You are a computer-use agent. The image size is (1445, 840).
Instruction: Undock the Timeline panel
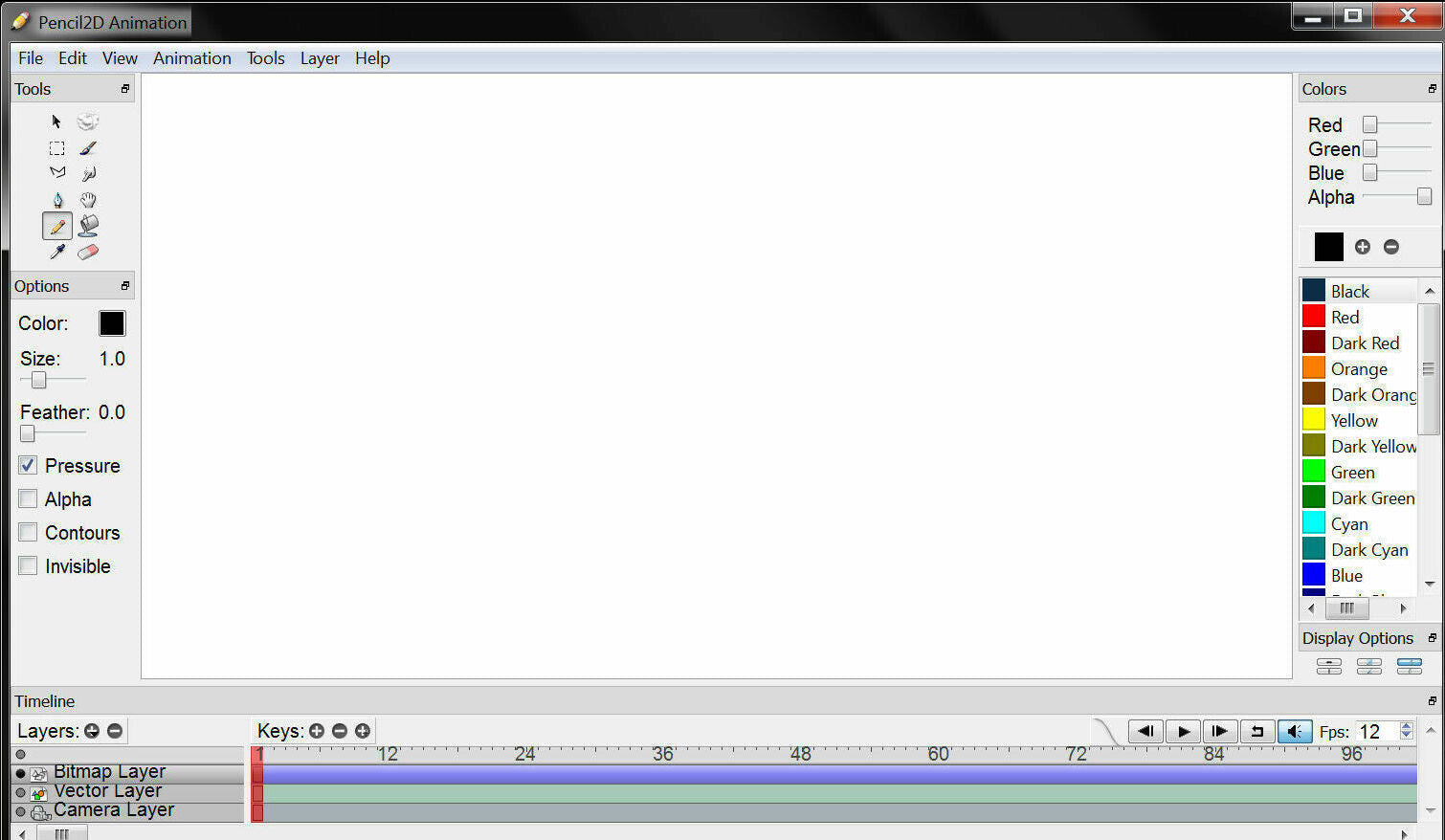(1433, 701)
